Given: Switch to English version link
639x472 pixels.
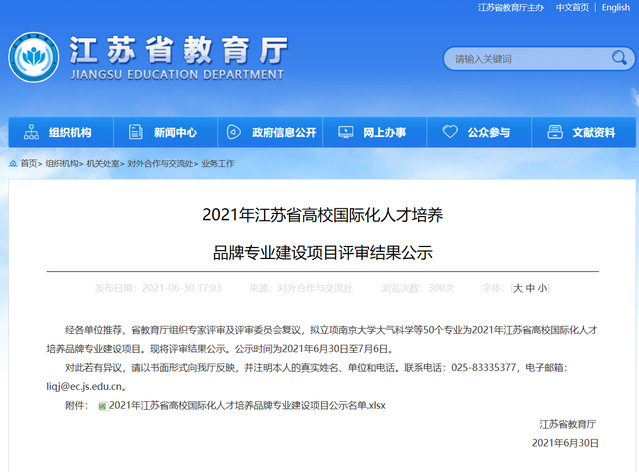Looking at the screenshot, I should click(x=616, y=7).
